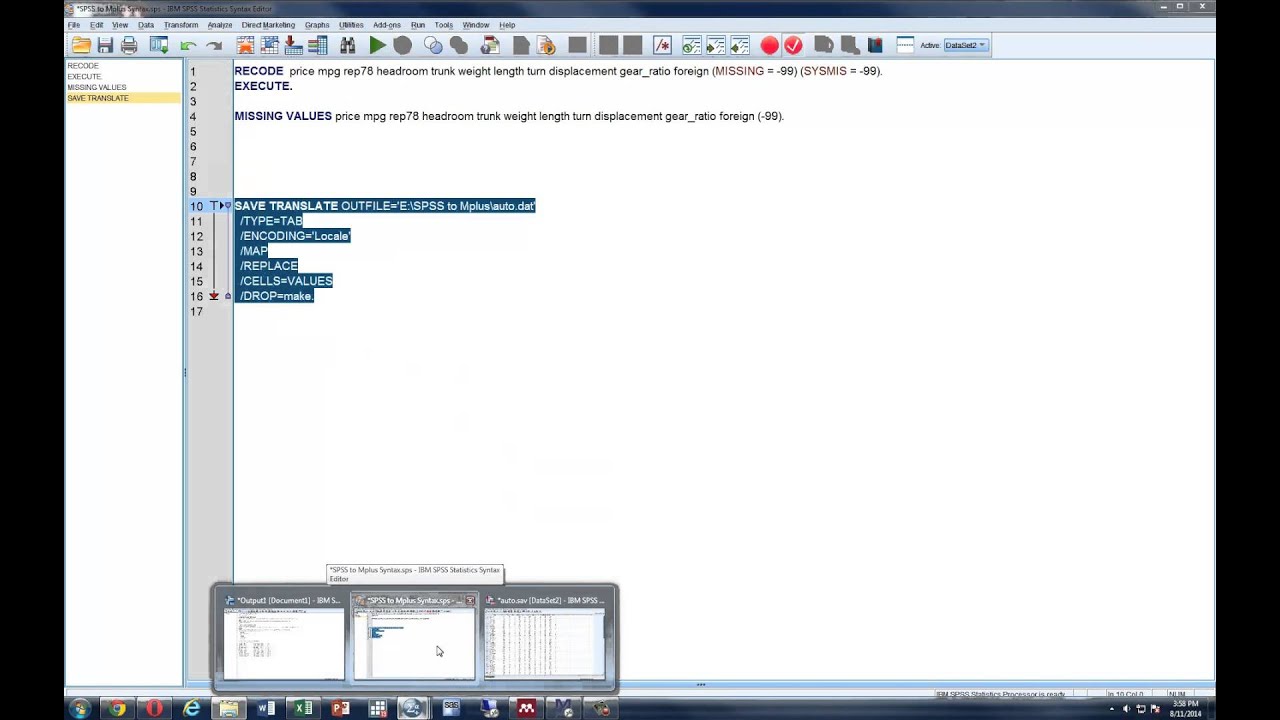The width and height of the screenshot is (1280, 720).
Task: Click the red breakpoint circle icon
Action: [769, 45]
